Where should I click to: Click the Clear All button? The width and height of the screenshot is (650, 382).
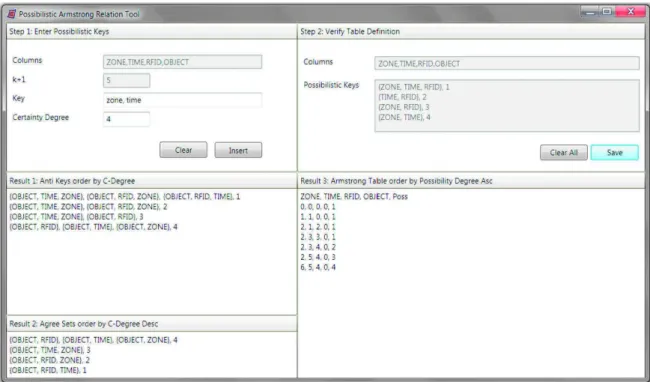pyautogui.click(x=563, y=152)
